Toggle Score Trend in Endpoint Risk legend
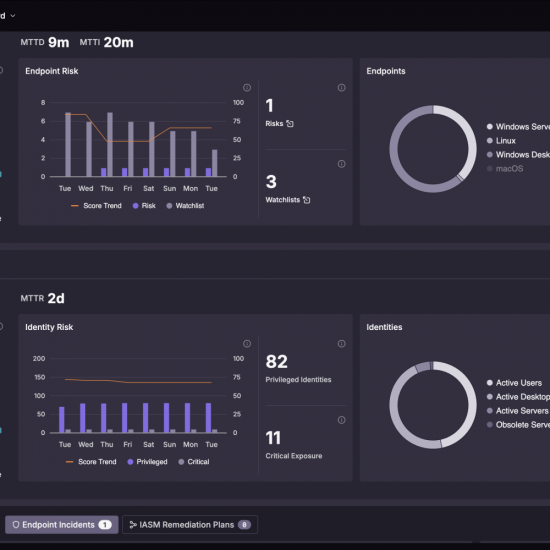Screen dimensions: 550x550 (96, 206)
